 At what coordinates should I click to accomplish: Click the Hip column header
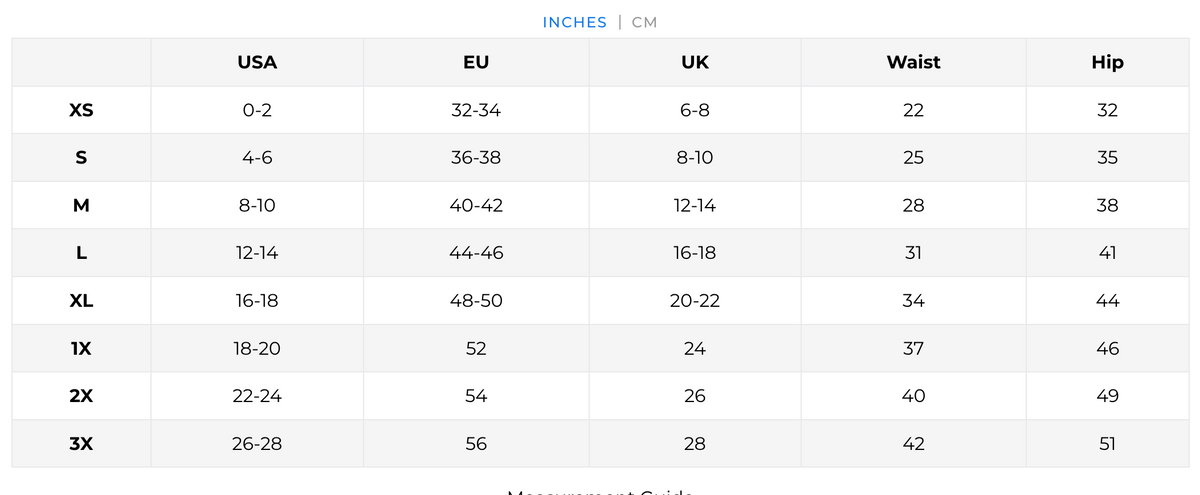click(x=1107, y=62)
